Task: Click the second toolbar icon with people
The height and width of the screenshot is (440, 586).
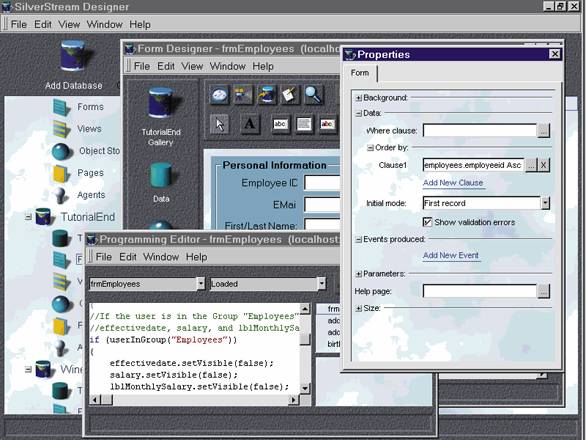Action: [x=243, y=95]
